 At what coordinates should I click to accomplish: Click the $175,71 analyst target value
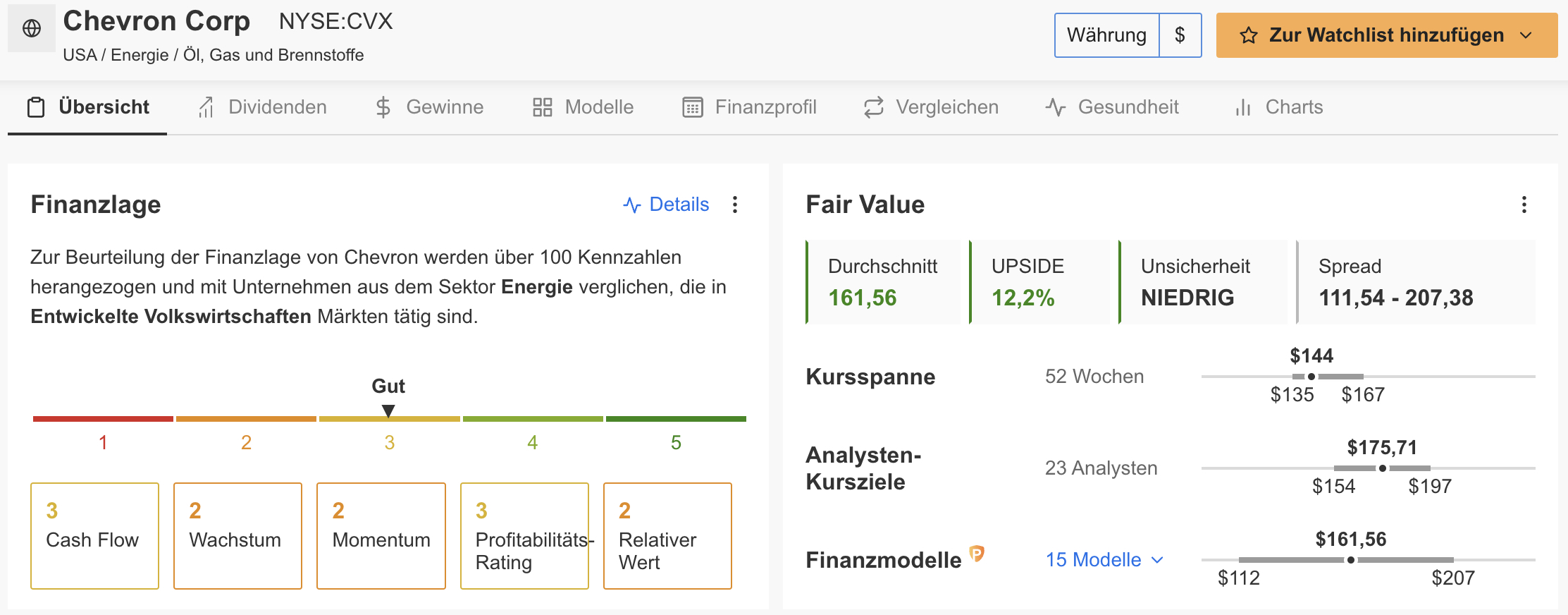(1382, 448)
